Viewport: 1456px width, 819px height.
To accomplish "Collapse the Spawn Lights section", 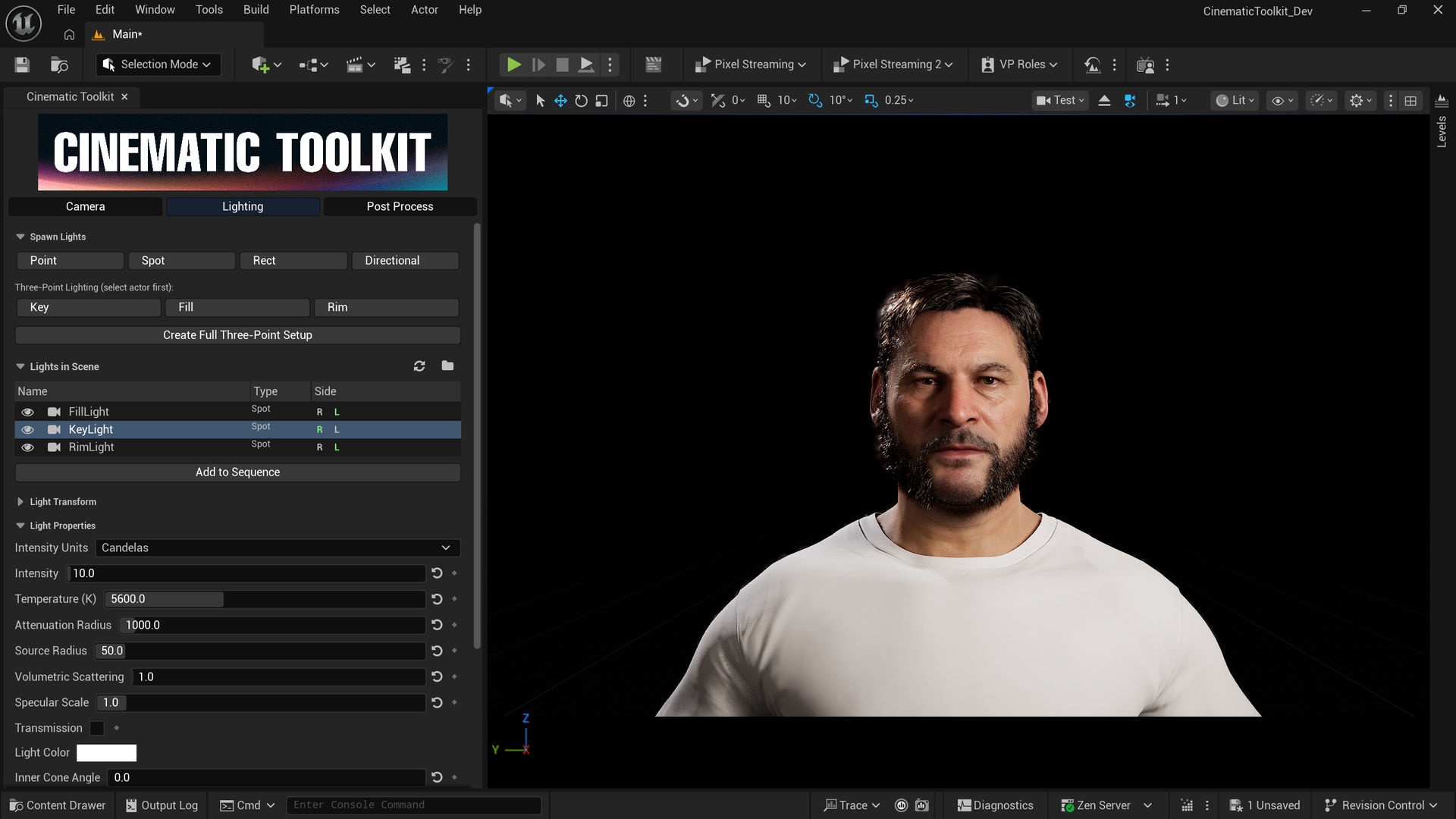I will coord(20,237).
